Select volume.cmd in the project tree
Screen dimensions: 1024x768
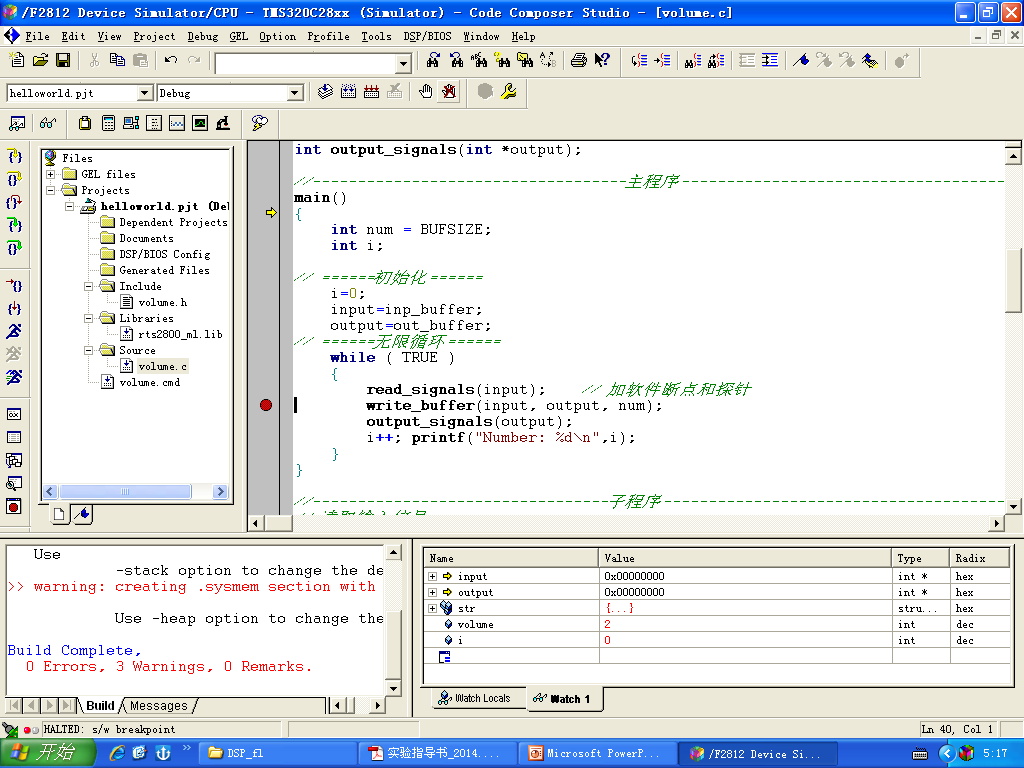[x=150, y=383]
